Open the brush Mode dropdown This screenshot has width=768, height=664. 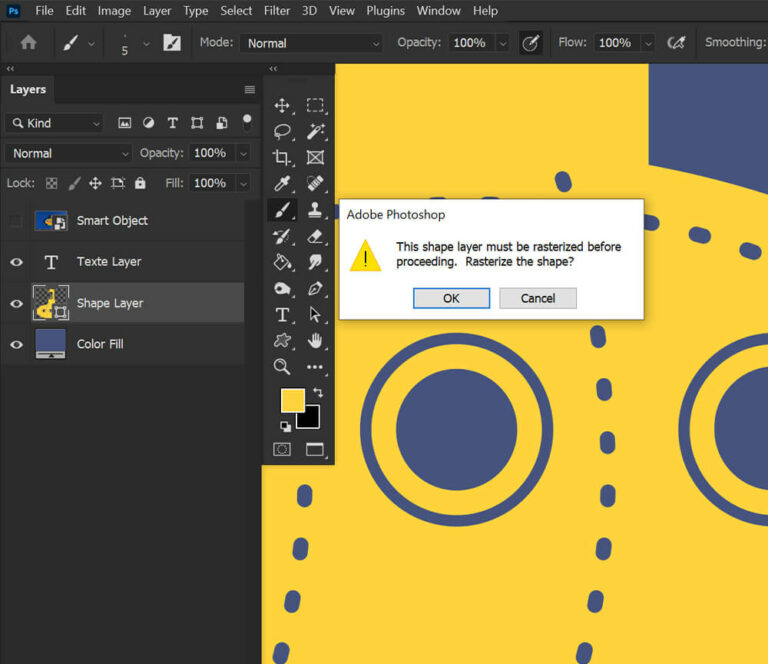point(310,43)
